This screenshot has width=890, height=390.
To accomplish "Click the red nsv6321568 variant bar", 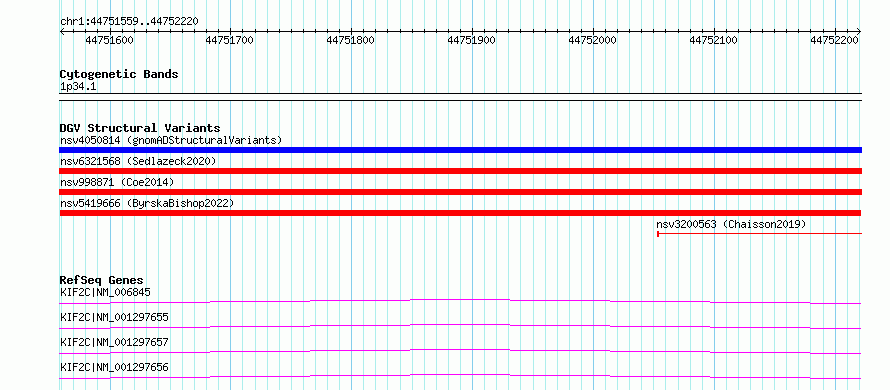I will click(460, 171).
